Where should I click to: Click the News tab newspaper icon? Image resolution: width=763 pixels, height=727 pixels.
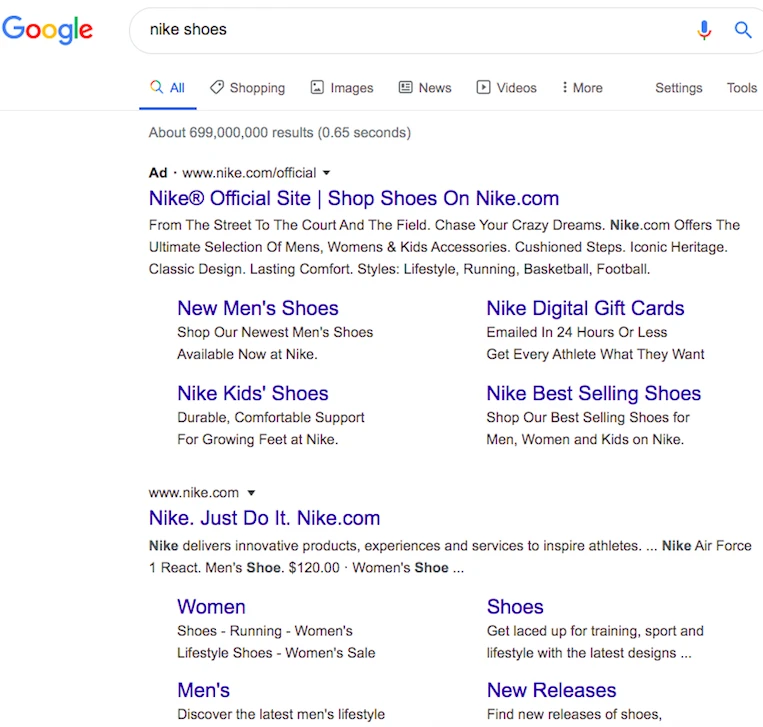tap(405, 87)
